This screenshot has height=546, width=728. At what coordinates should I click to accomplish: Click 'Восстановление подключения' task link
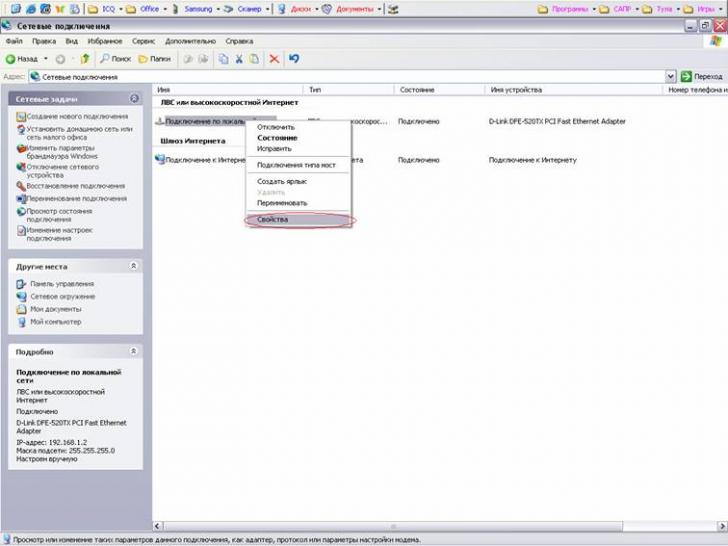coord(76,186)
